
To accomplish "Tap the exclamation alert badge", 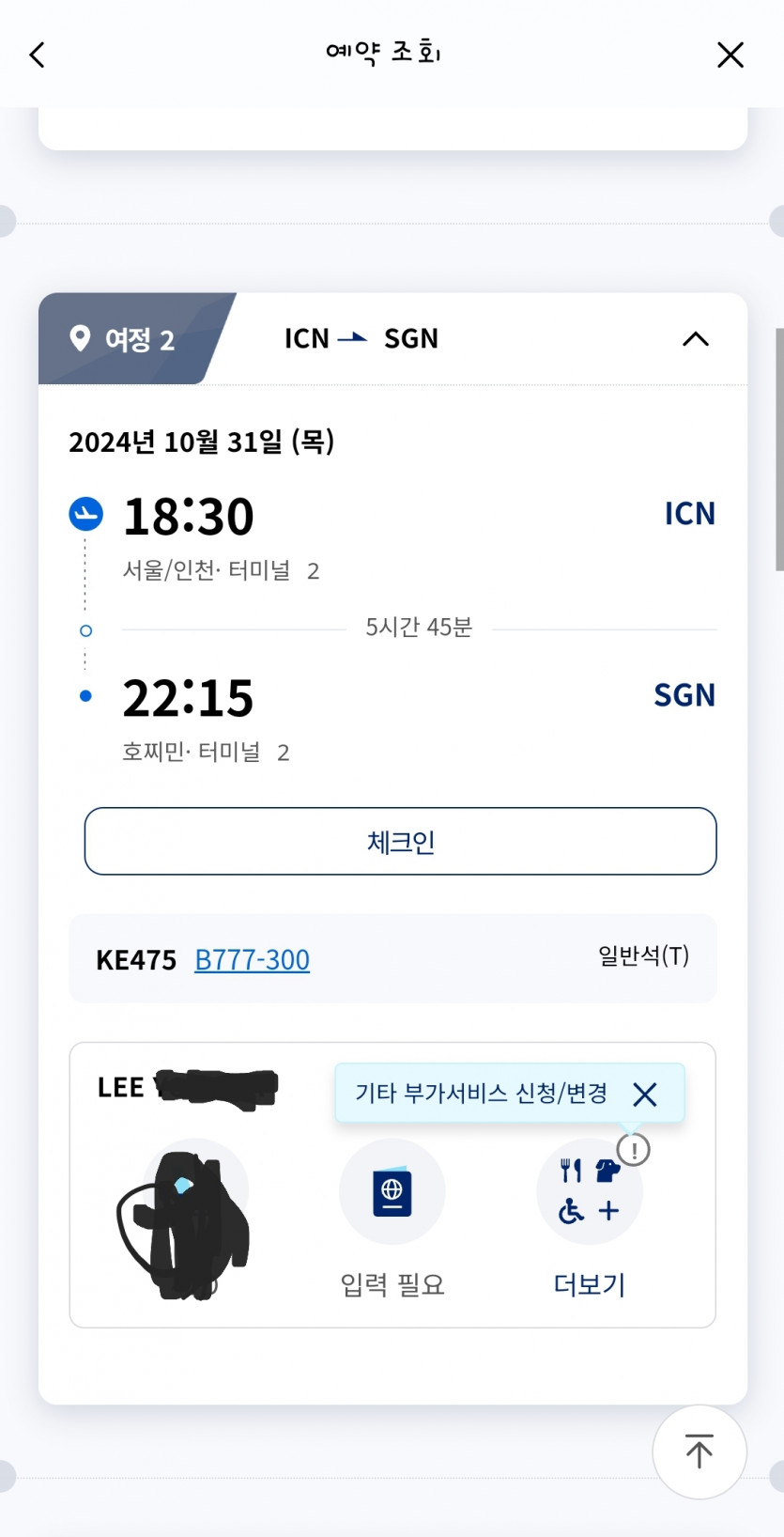I will [634, 1149].
